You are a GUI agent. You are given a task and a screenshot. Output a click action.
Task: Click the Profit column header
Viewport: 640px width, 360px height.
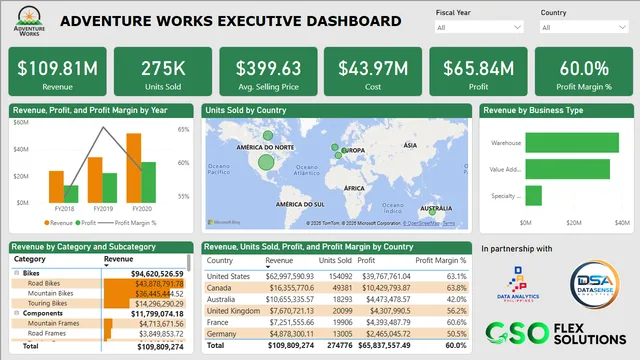coord(366,260)
